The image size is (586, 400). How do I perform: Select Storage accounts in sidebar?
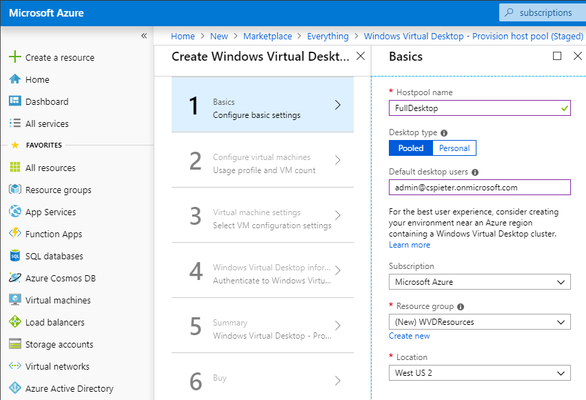pyautogui.click(x=59, y=344)
